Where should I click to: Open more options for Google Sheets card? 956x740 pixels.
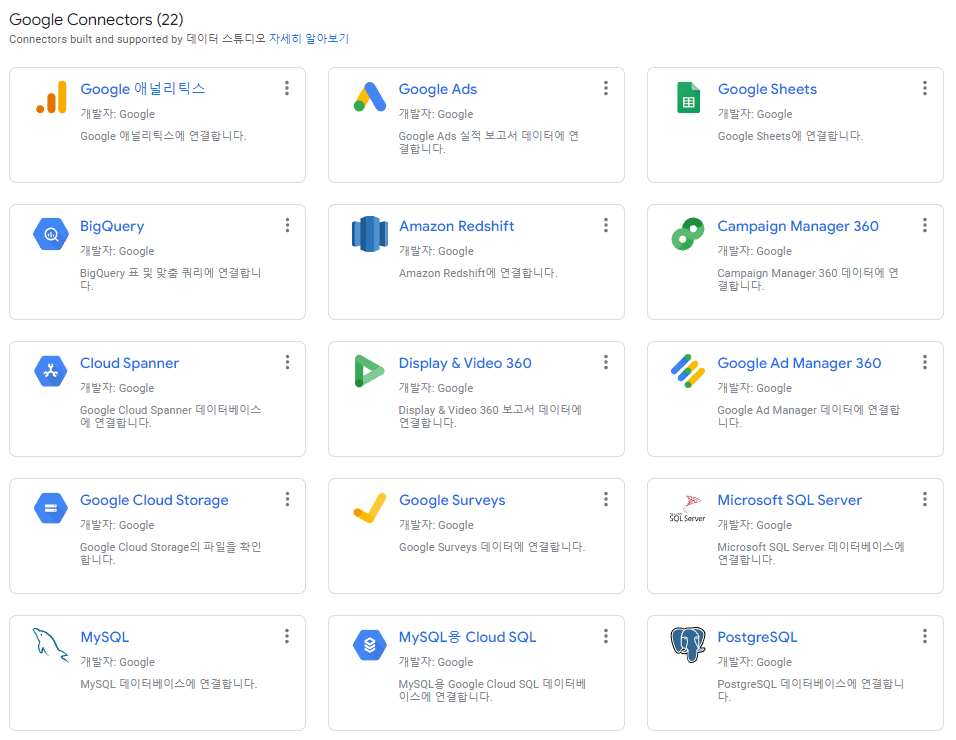pyautogui.click(x=924, y=88)
